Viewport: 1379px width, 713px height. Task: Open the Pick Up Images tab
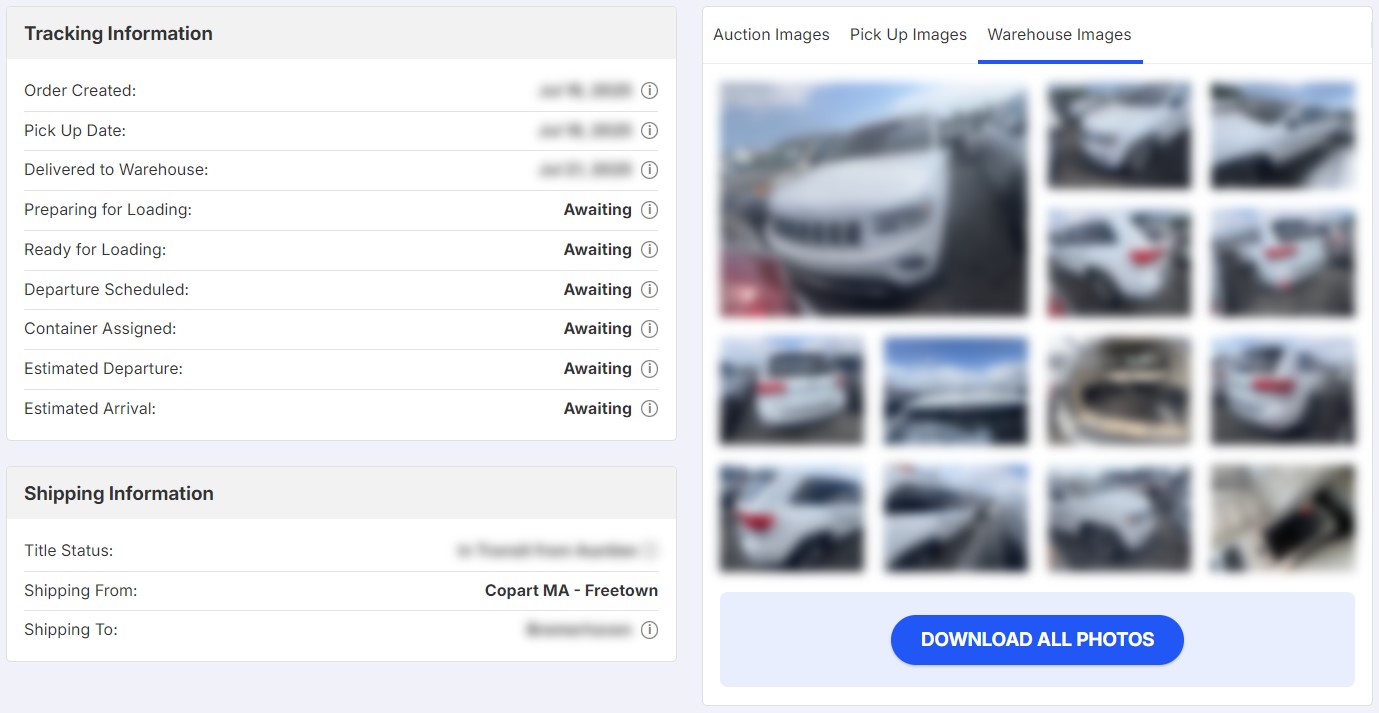pos(908,35)
